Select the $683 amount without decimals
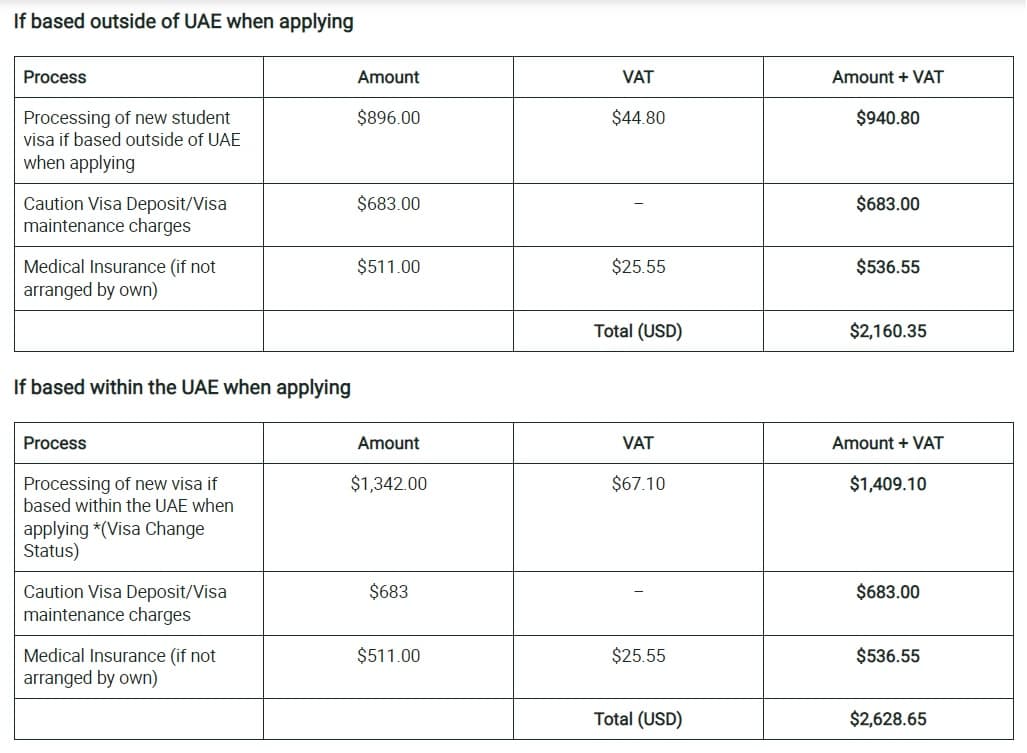The image size is (1027, 753). point(388,592)
